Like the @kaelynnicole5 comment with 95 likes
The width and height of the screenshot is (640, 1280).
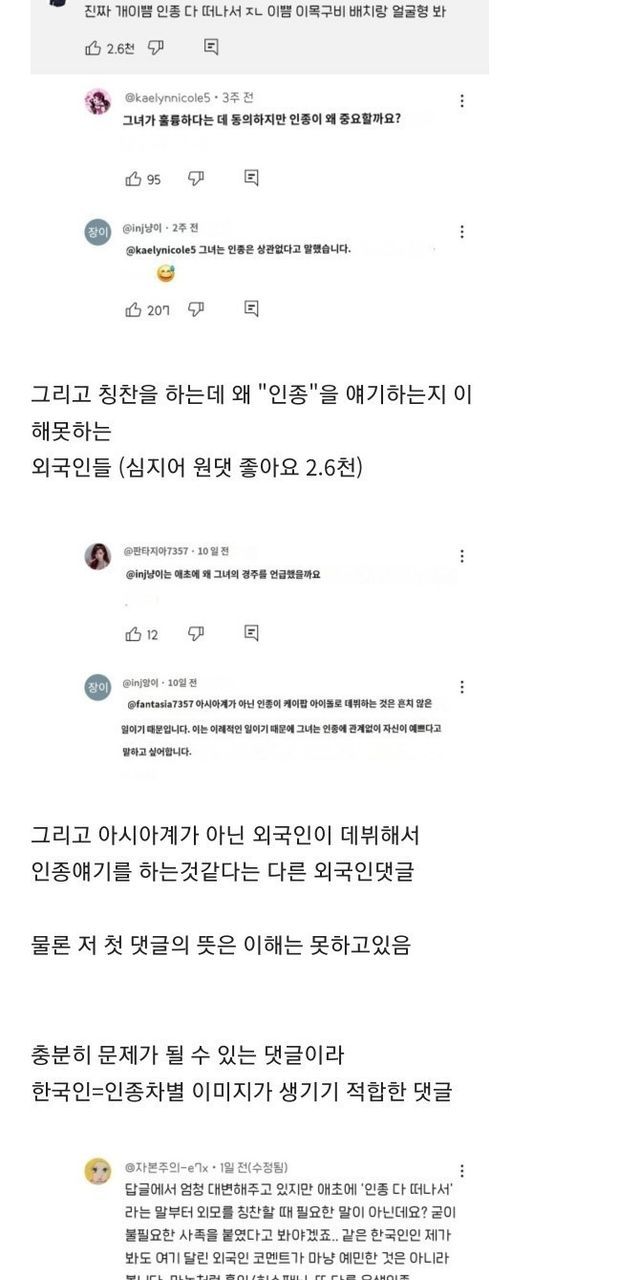coord(133,179)
